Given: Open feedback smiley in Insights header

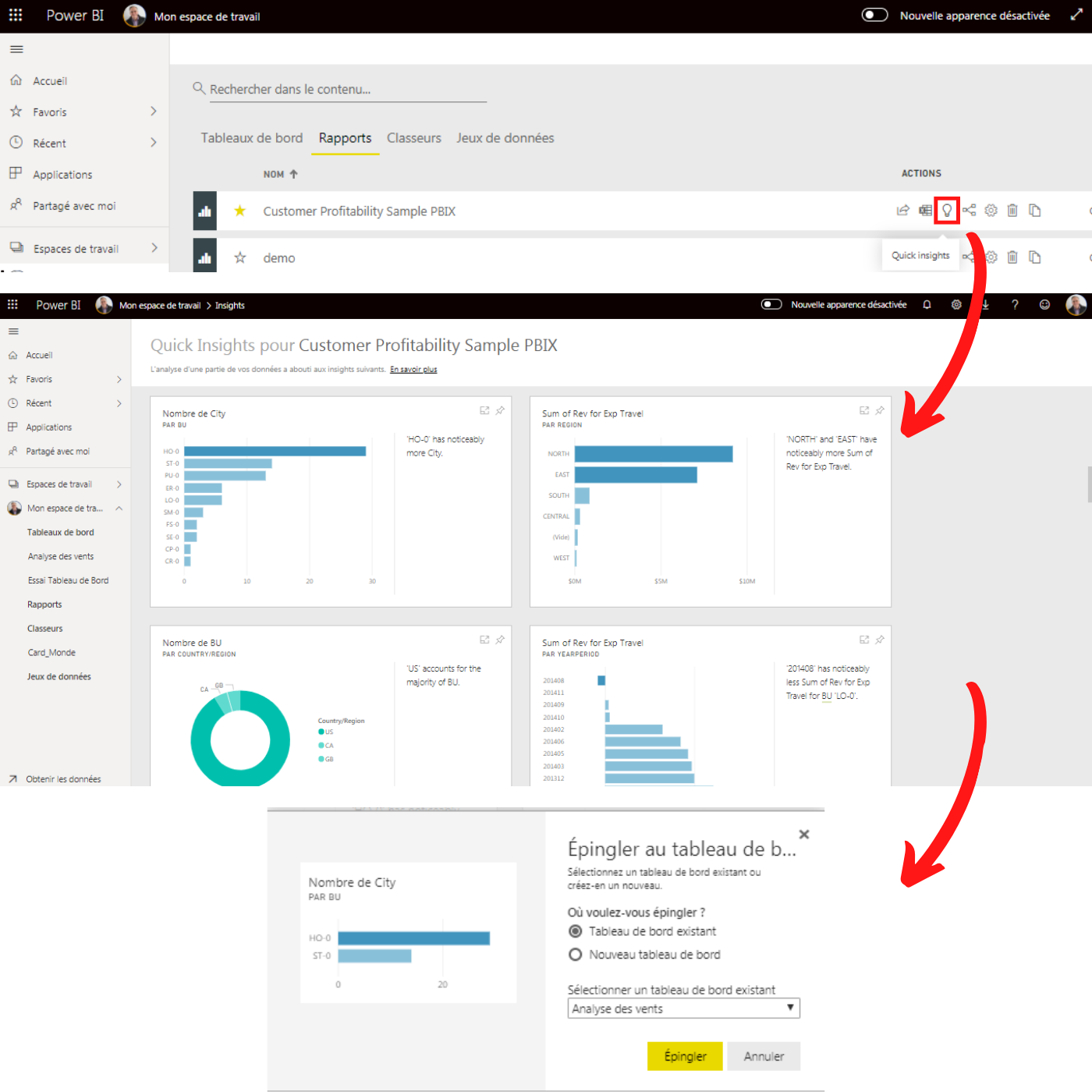Looking at the screenshot, I should pos(1044,305).
